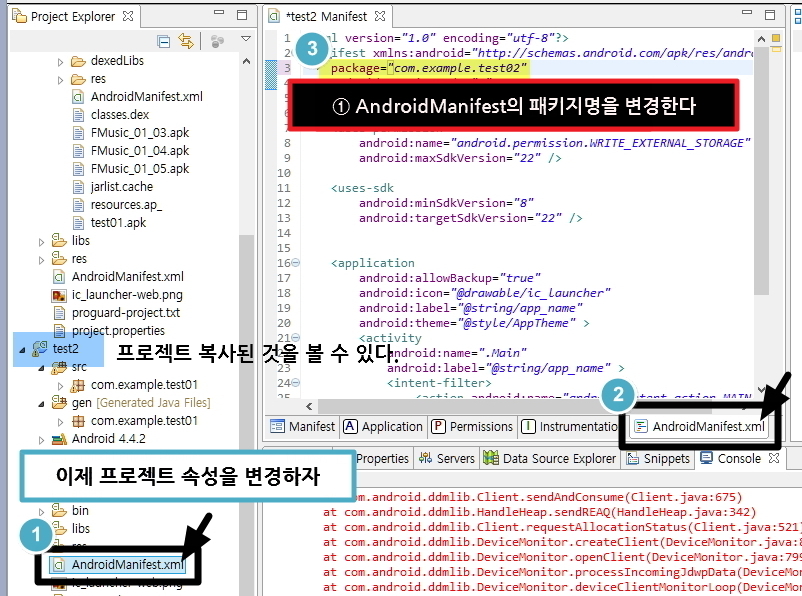Open the Snippets view tab
The width and height of the screenshot is (802, 596).
(x=659, y=458)
